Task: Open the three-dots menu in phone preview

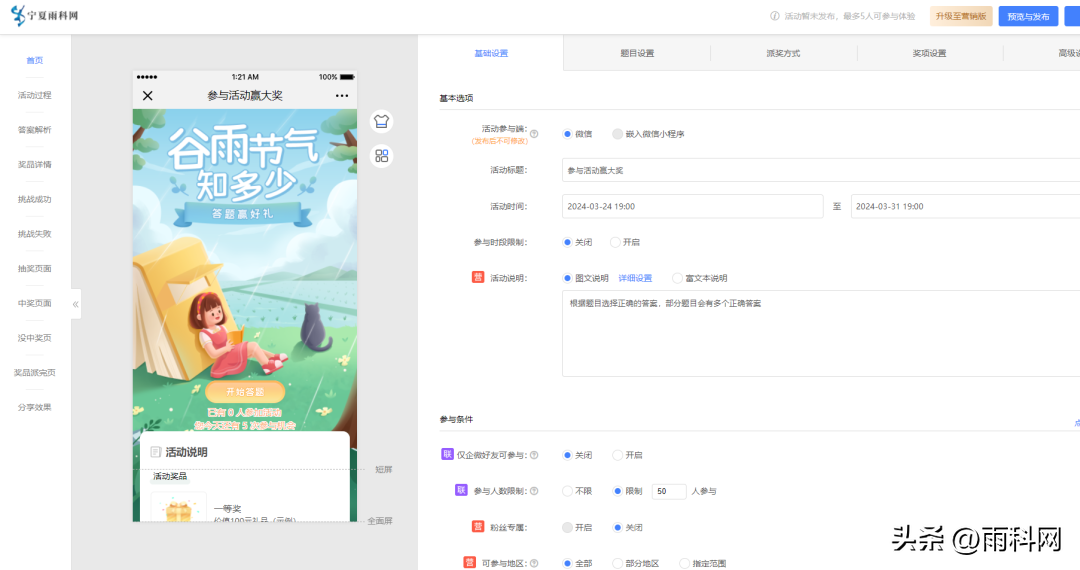Action: (342, 96)
